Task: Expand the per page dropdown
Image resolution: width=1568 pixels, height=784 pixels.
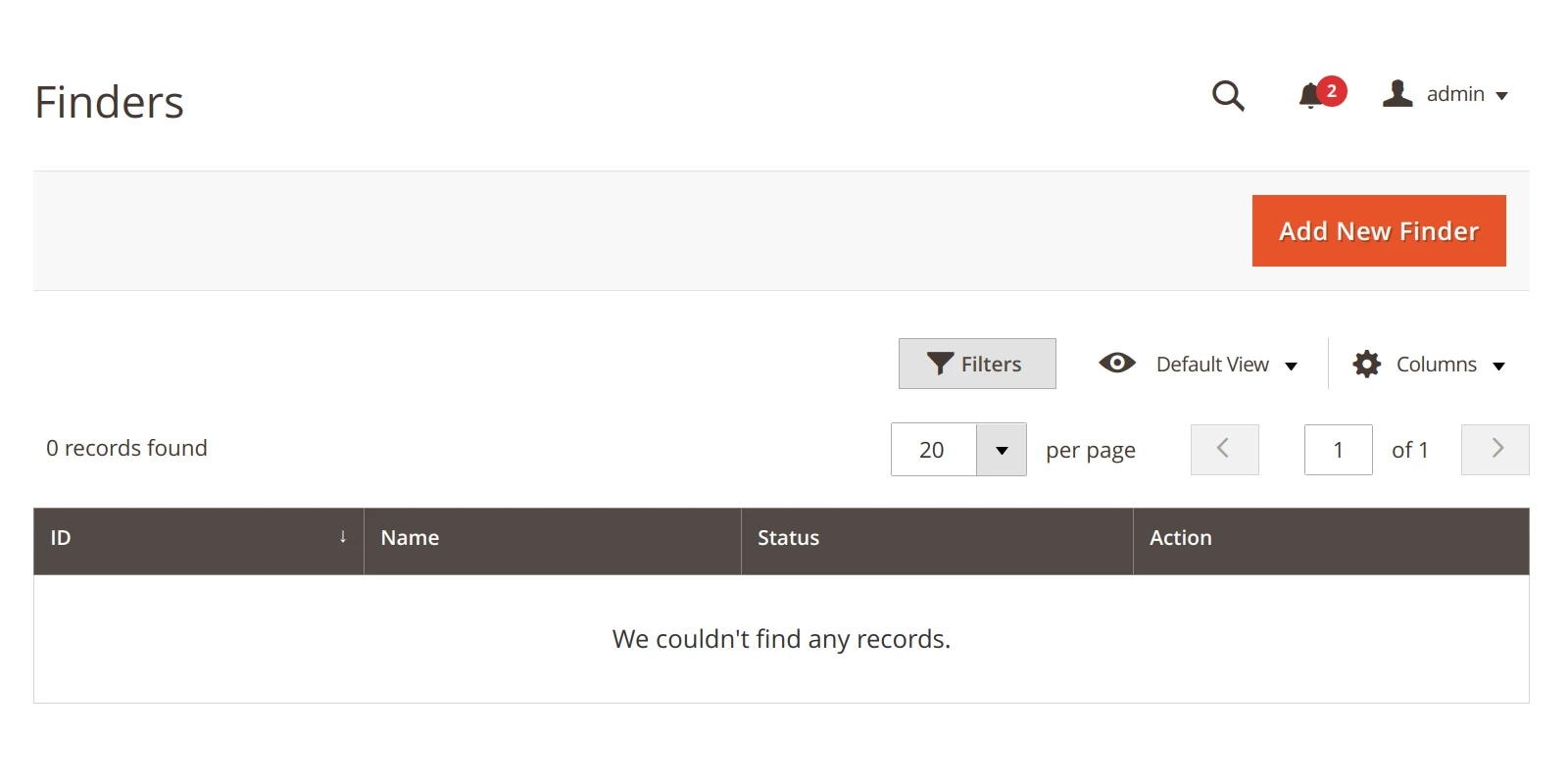Action: [1002, 449]
